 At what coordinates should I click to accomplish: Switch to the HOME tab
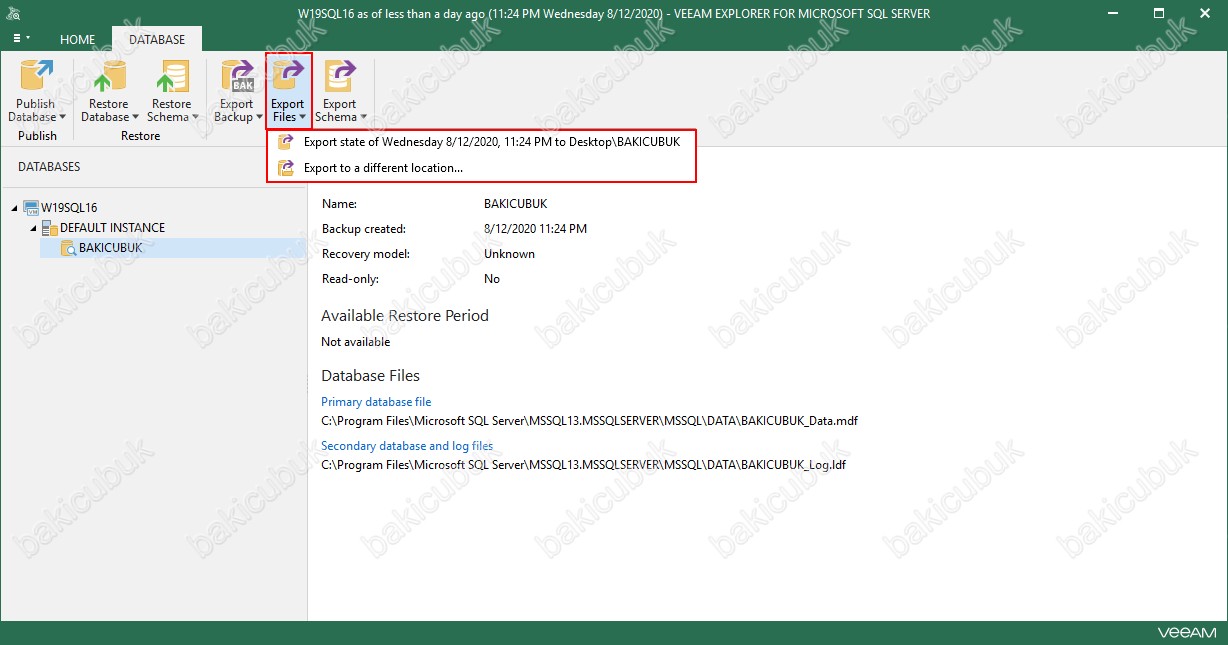tap(77, 39)
